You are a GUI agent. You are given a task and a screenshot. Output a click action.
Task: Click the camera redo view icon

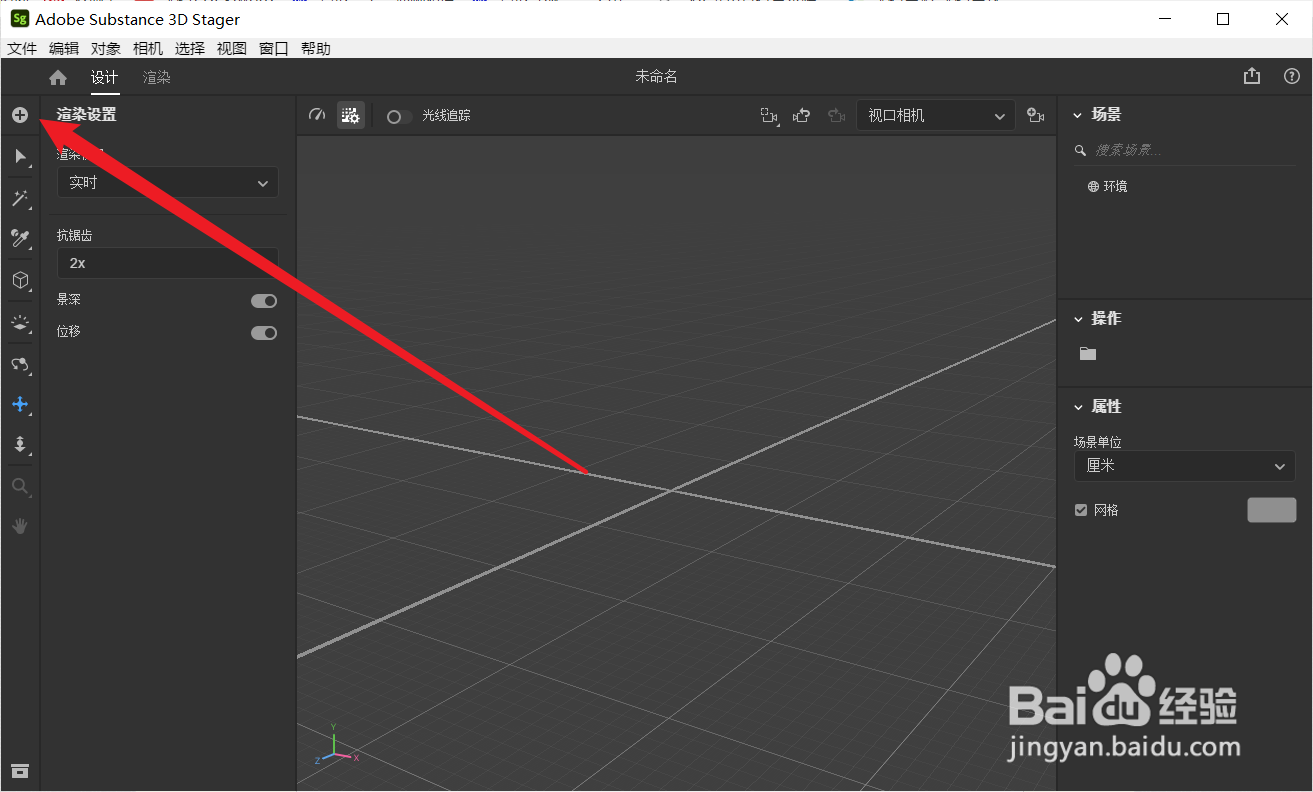click(x=836, y=116)
